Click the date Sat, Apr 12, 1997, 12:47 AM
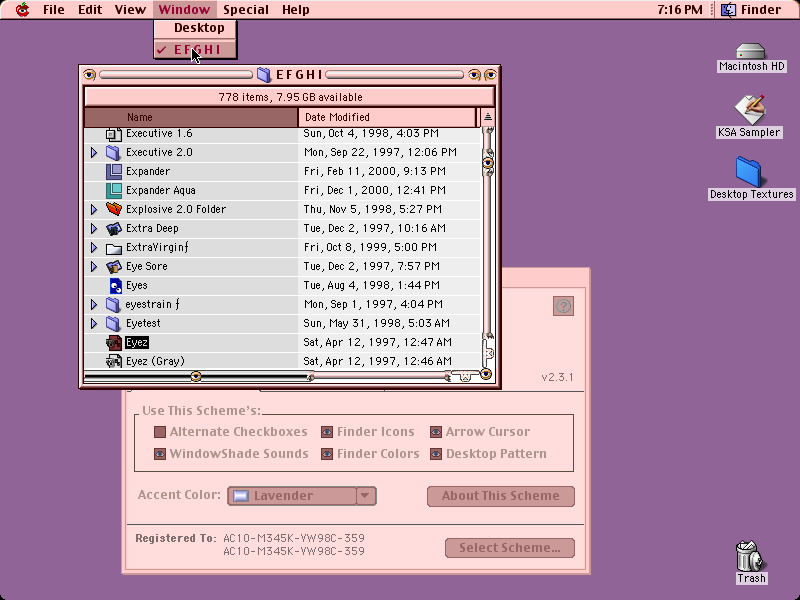 pyautogui.click(x=377, y=342)
